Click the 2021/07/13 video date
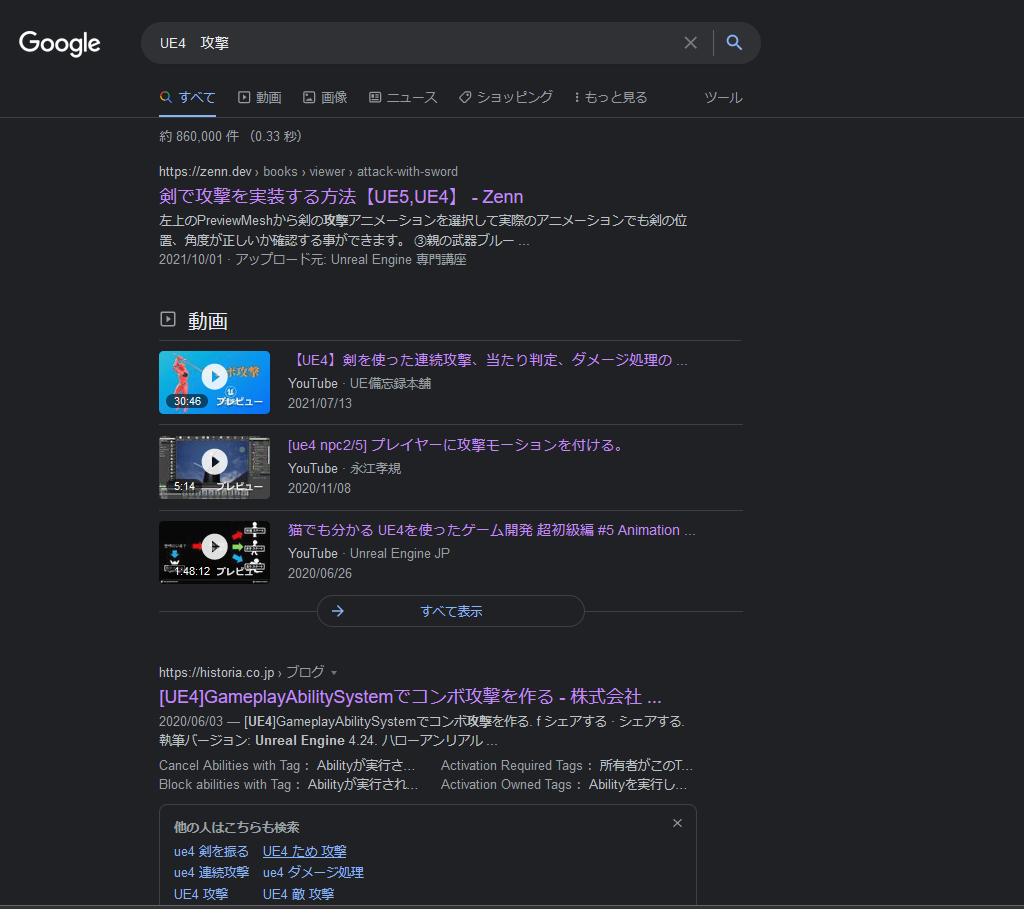The image size is (1024, 909). point(320,404)
